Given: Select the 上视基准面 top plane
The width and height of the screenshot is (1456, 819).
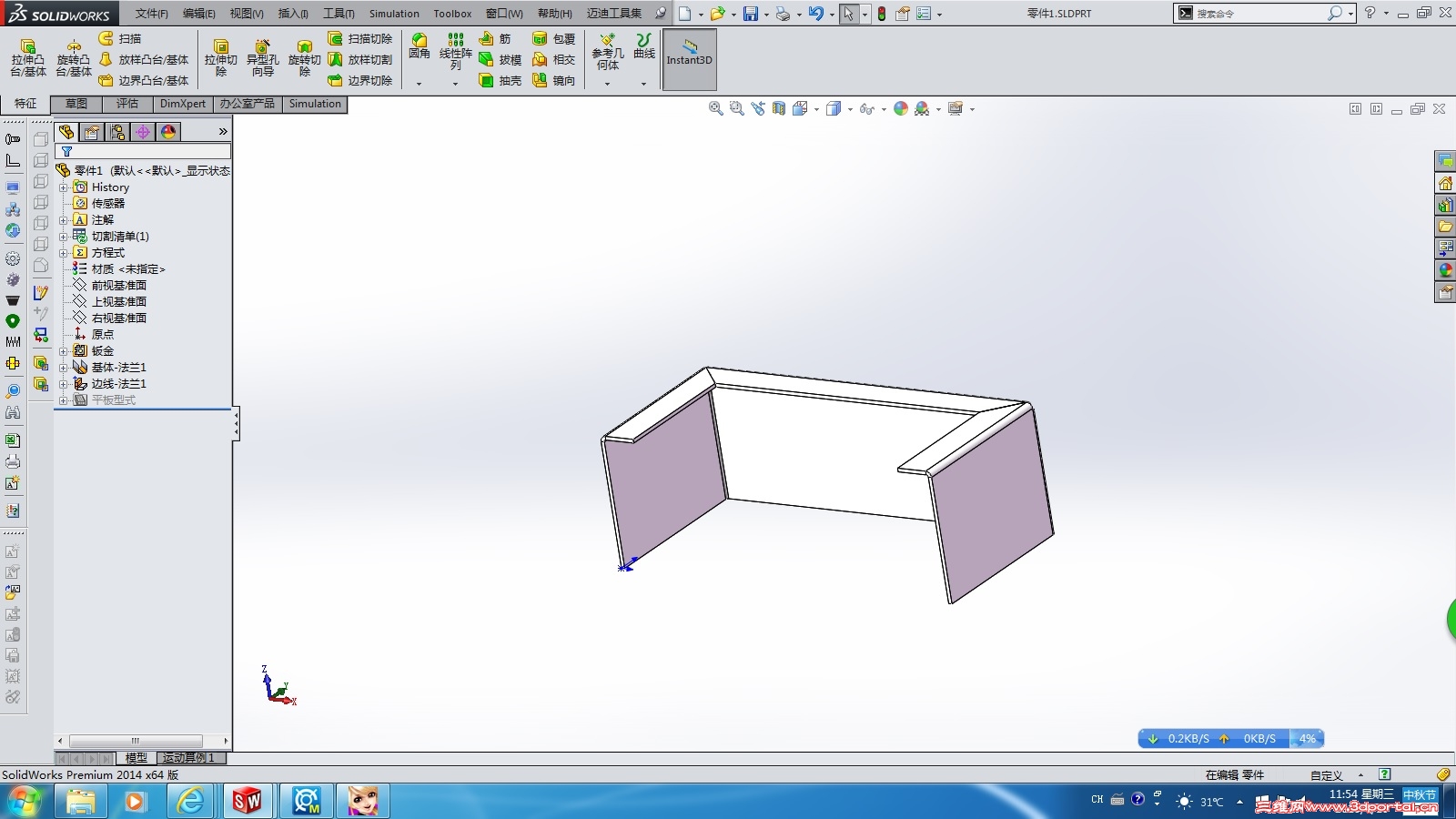Looking at the screenshot, I should pyautogui.click(x=118, y=302).
